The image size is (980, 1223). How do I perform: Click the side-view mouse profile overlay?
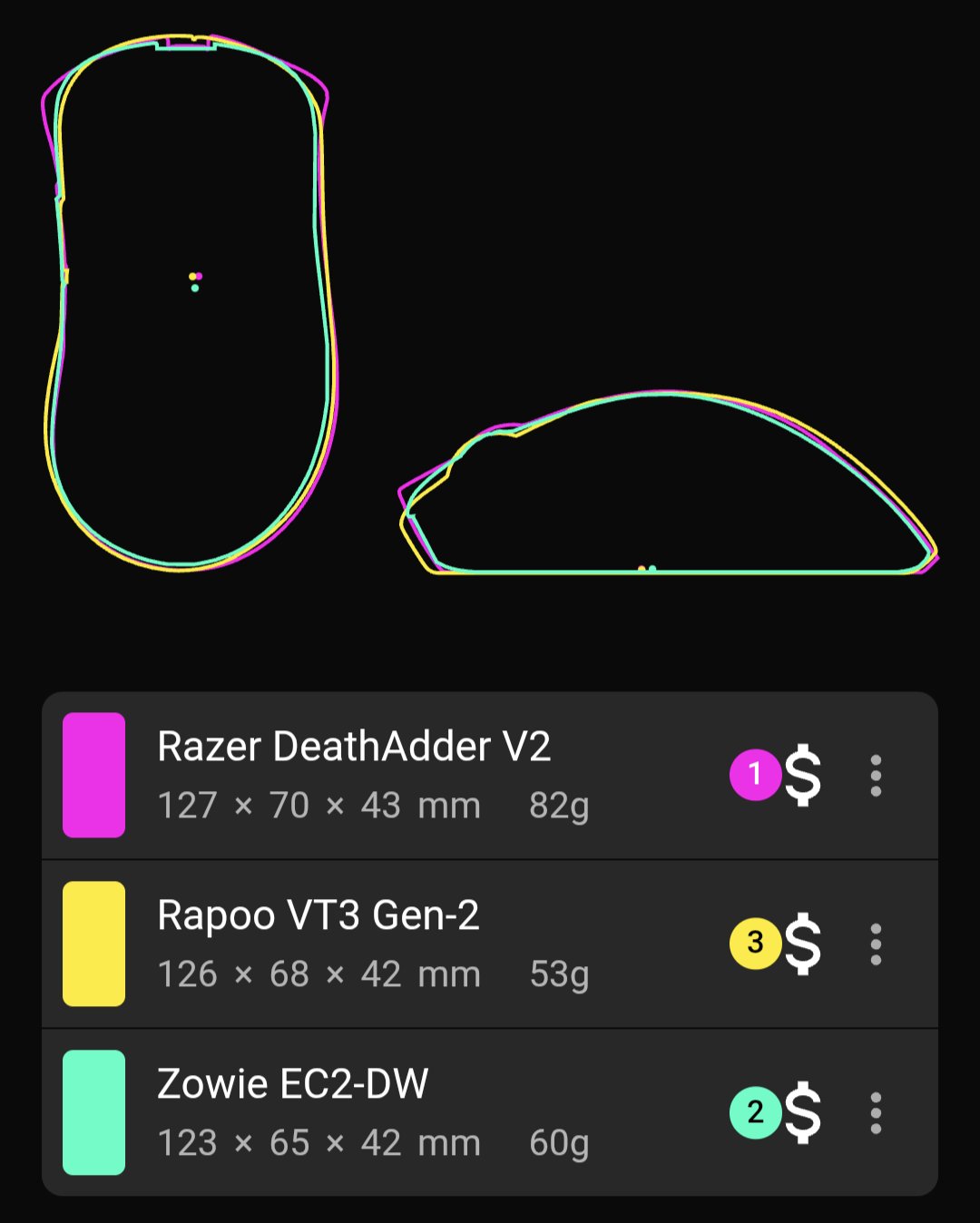click(x=669, y=483)
